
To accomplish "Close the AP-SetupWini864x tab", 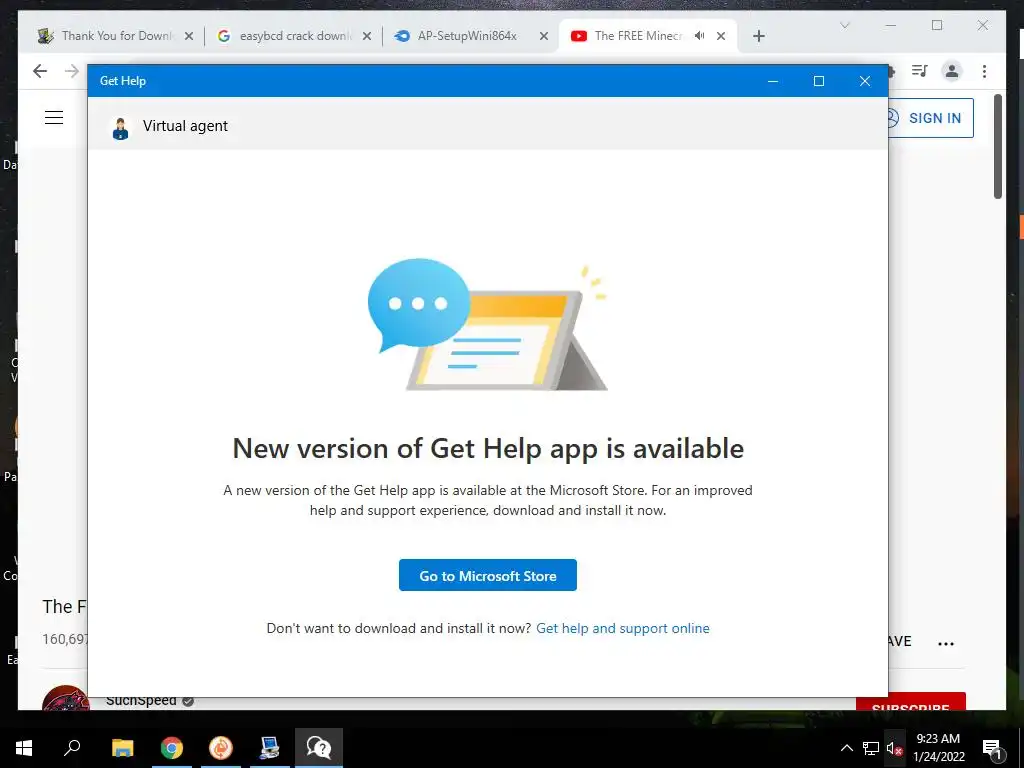I will [543, 37].
